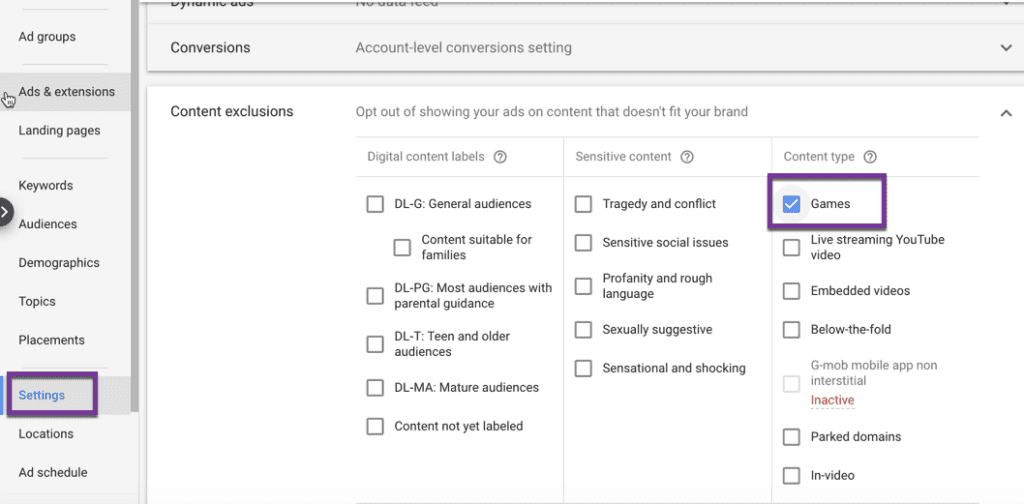Expand the left sidebar arrow button
Image resolution: width=1024 pixels, height=504 pixels.
tap(5, 212)
